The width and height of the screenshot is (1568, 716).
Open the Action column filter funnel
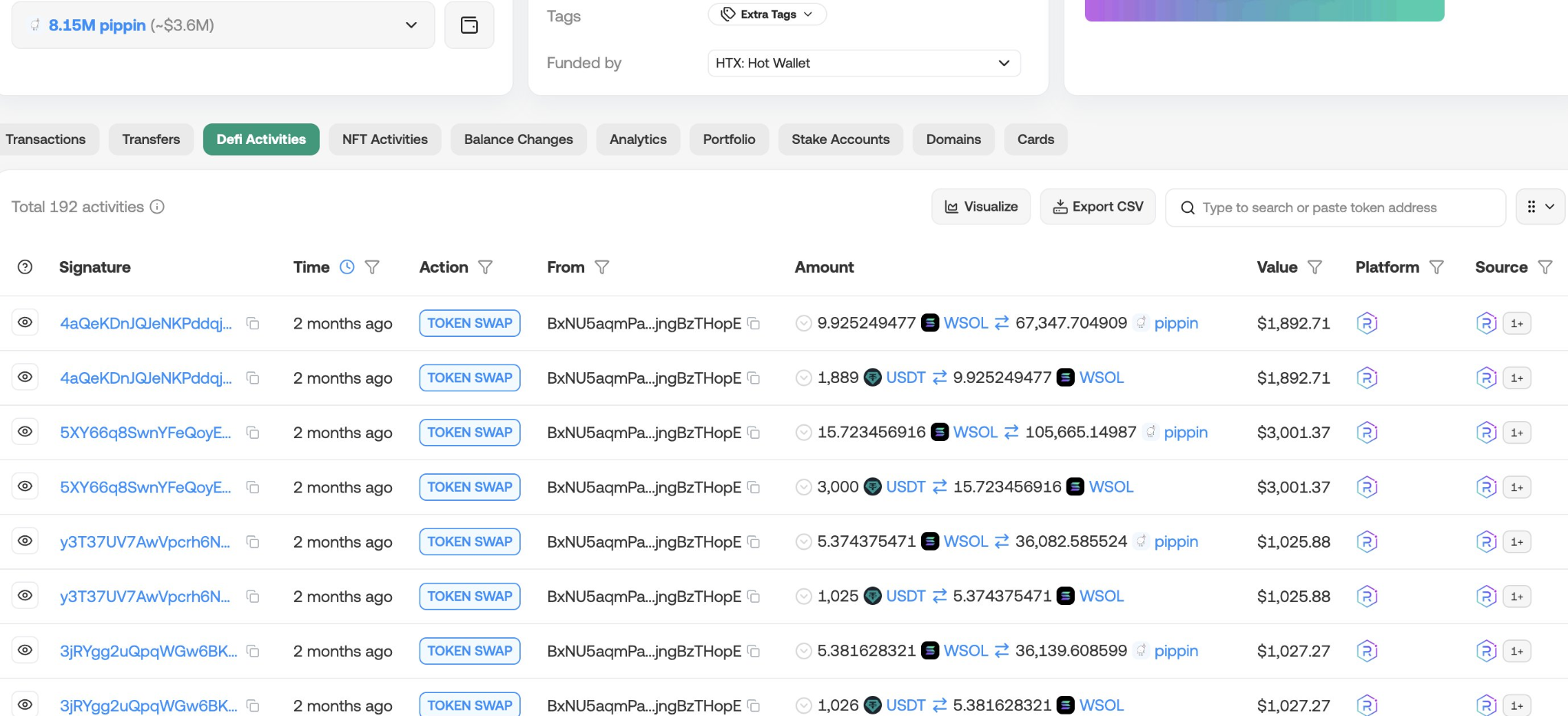(x=485, y=267)
